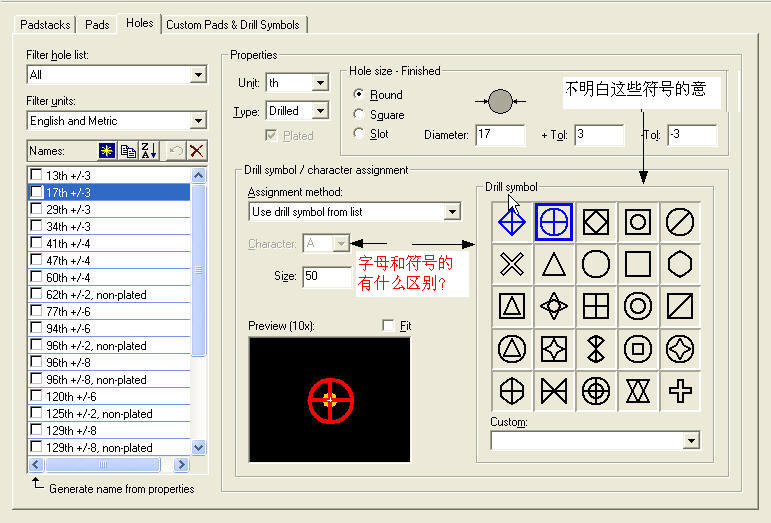
Task: Click the + Tol input field
Action: pyautogui.click(x=599, y=135)
